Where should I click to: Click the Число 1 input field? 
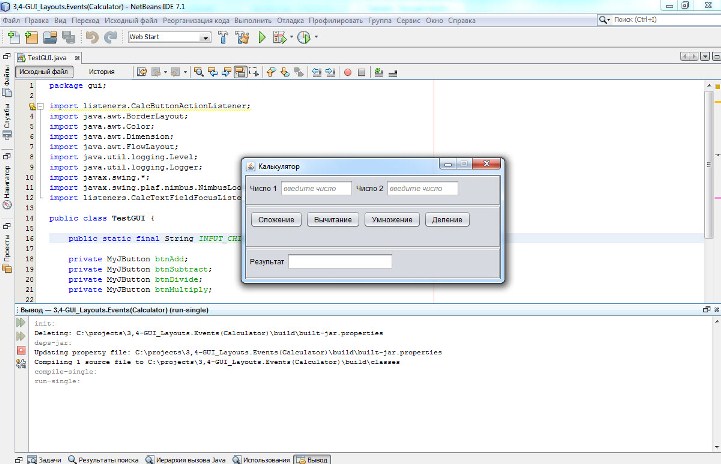click(x=316, y=188)
